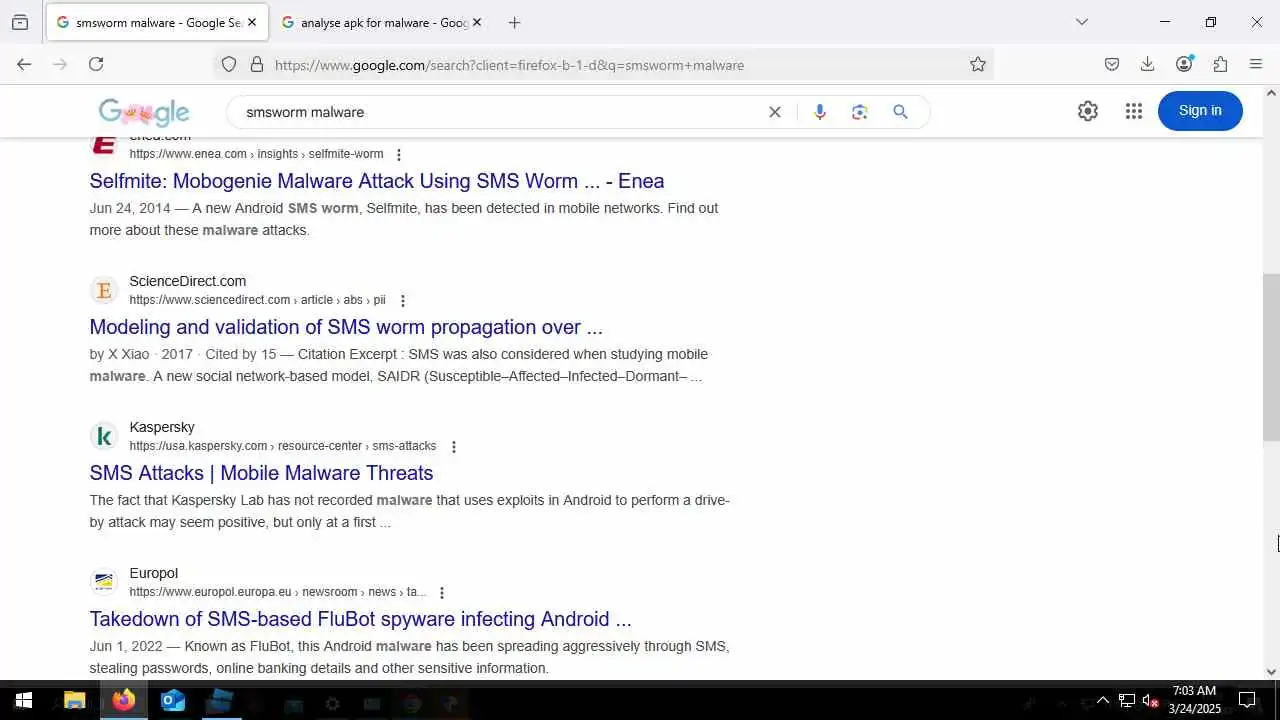
Task: Open Outlook from taskbar
Action: [x=173, y=700]
